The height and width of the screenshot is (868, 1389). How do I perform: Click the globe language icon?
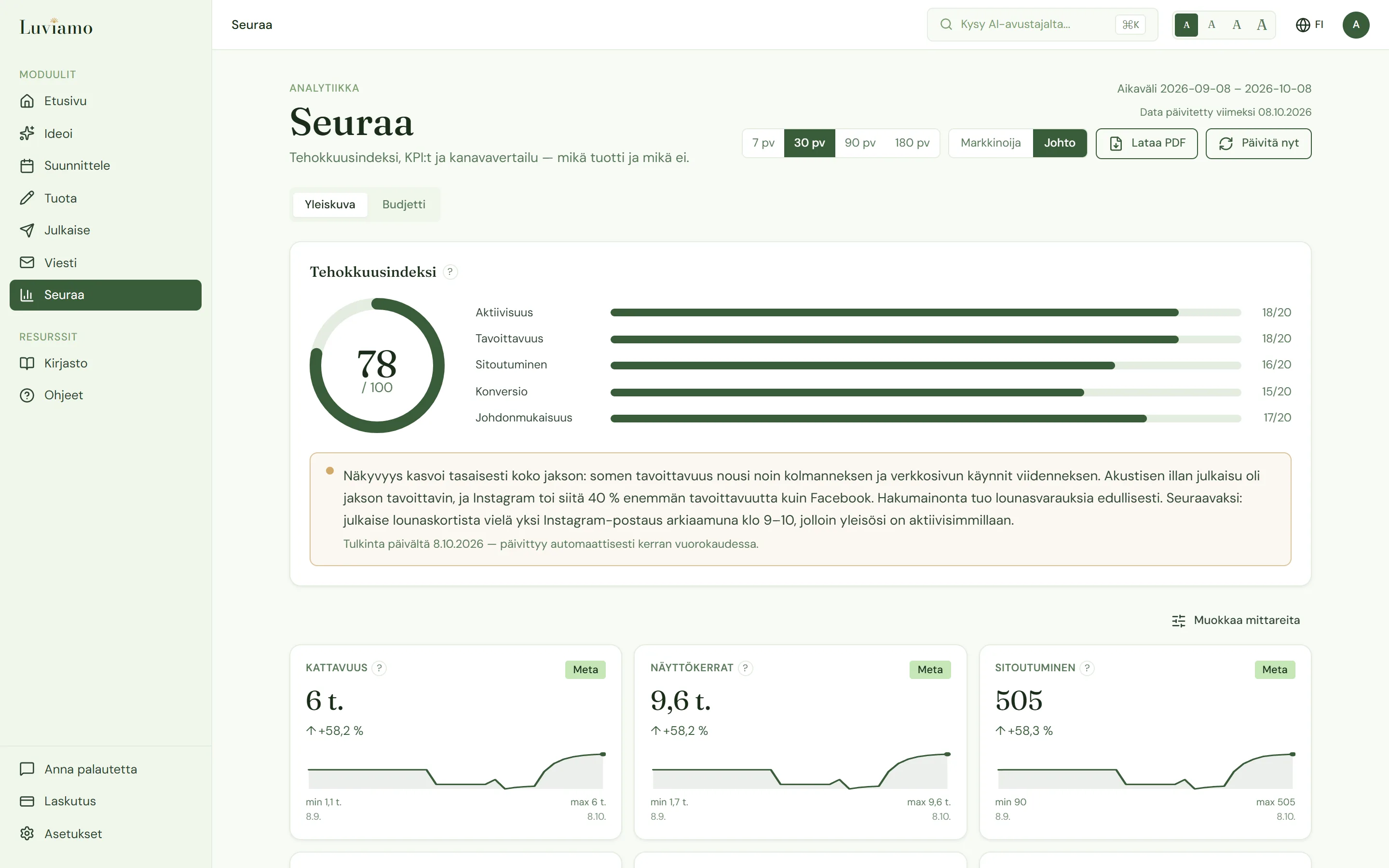1303,25
